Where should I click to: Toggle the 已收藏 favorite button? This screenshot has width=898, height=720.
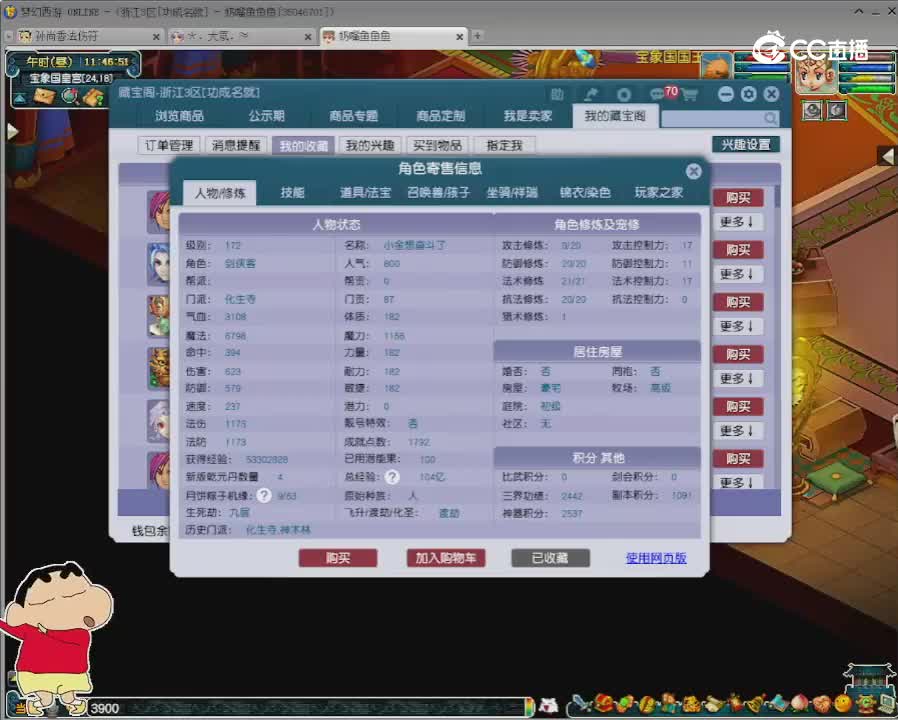550,558
